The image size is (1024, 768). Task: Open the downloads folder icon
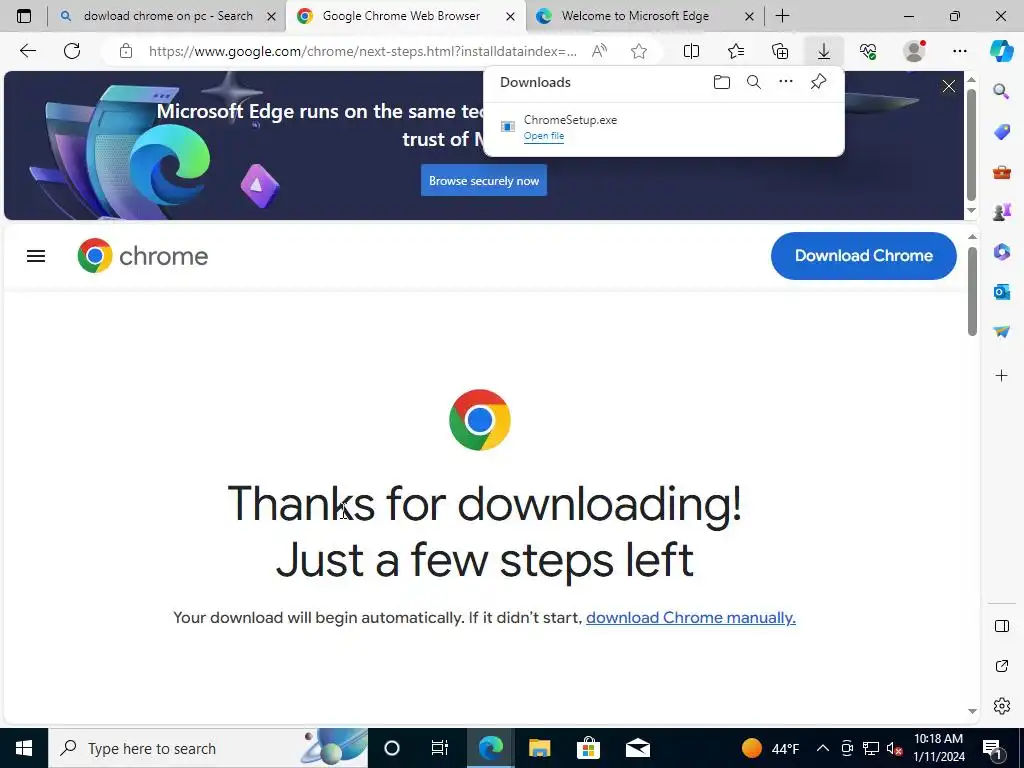[x=722, y=82]
